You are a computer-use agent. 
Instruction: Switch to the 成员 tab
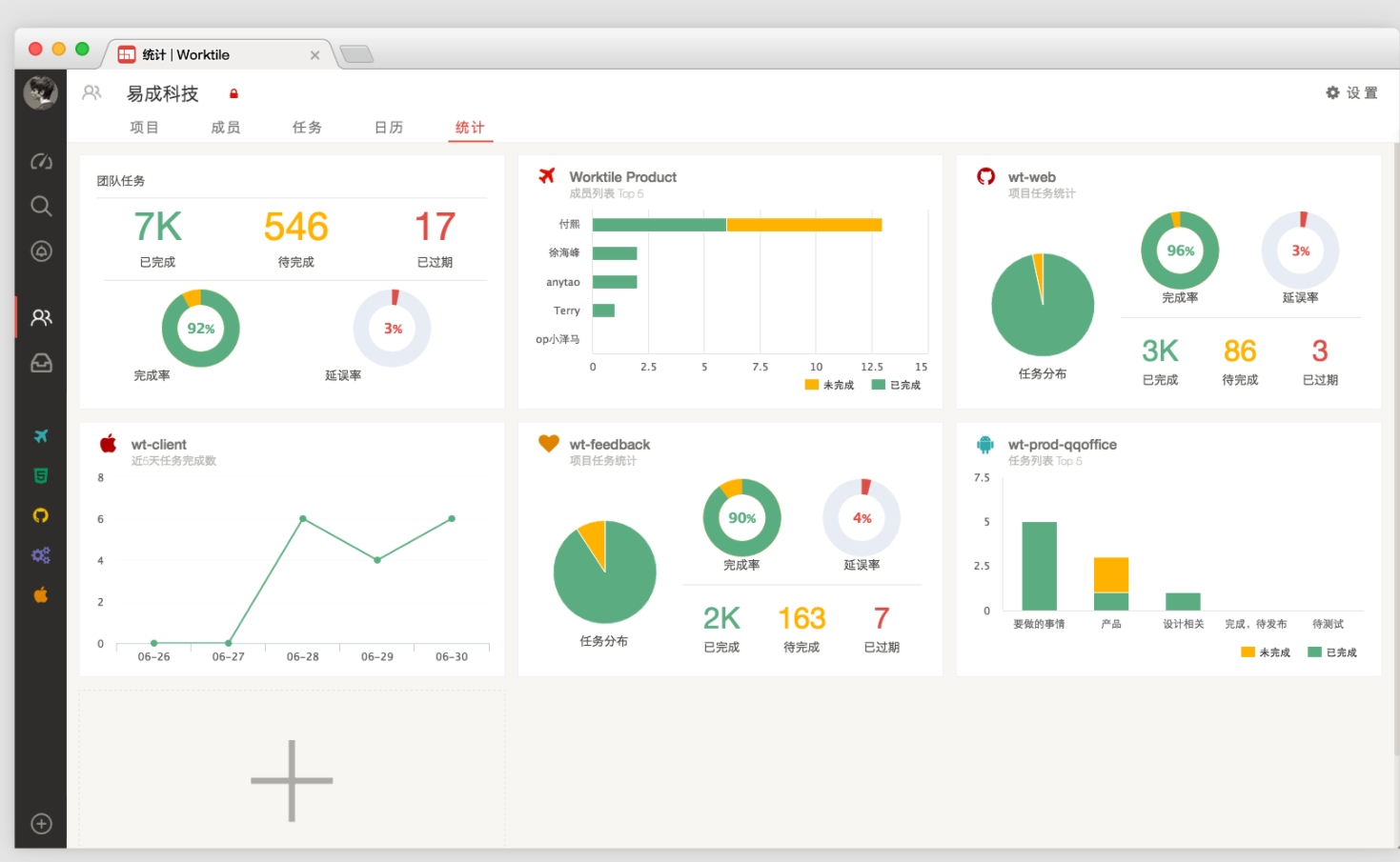click(x=226, y=128)
